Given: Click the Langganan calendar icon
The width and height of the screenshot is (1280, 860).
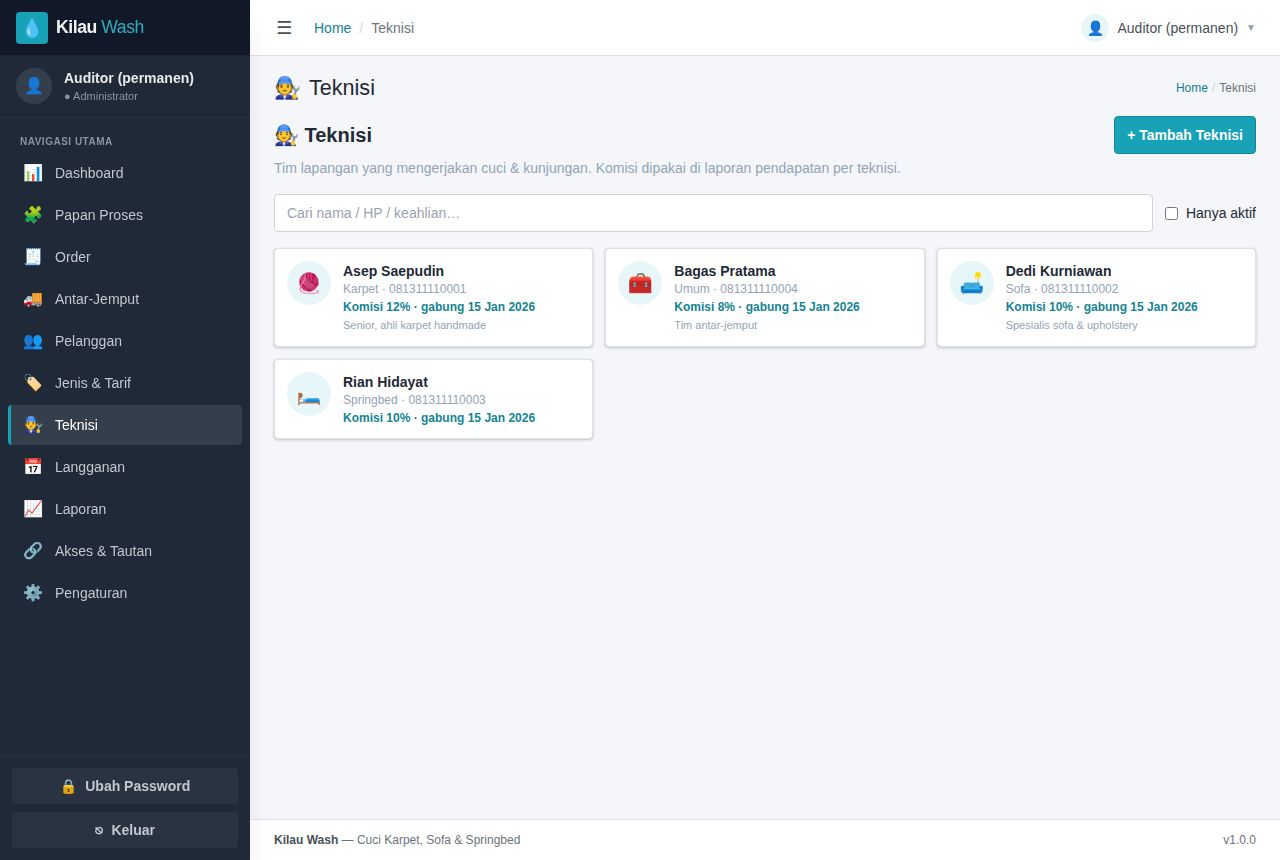Looking at the screenshot, I should click(x=33, y=467).
